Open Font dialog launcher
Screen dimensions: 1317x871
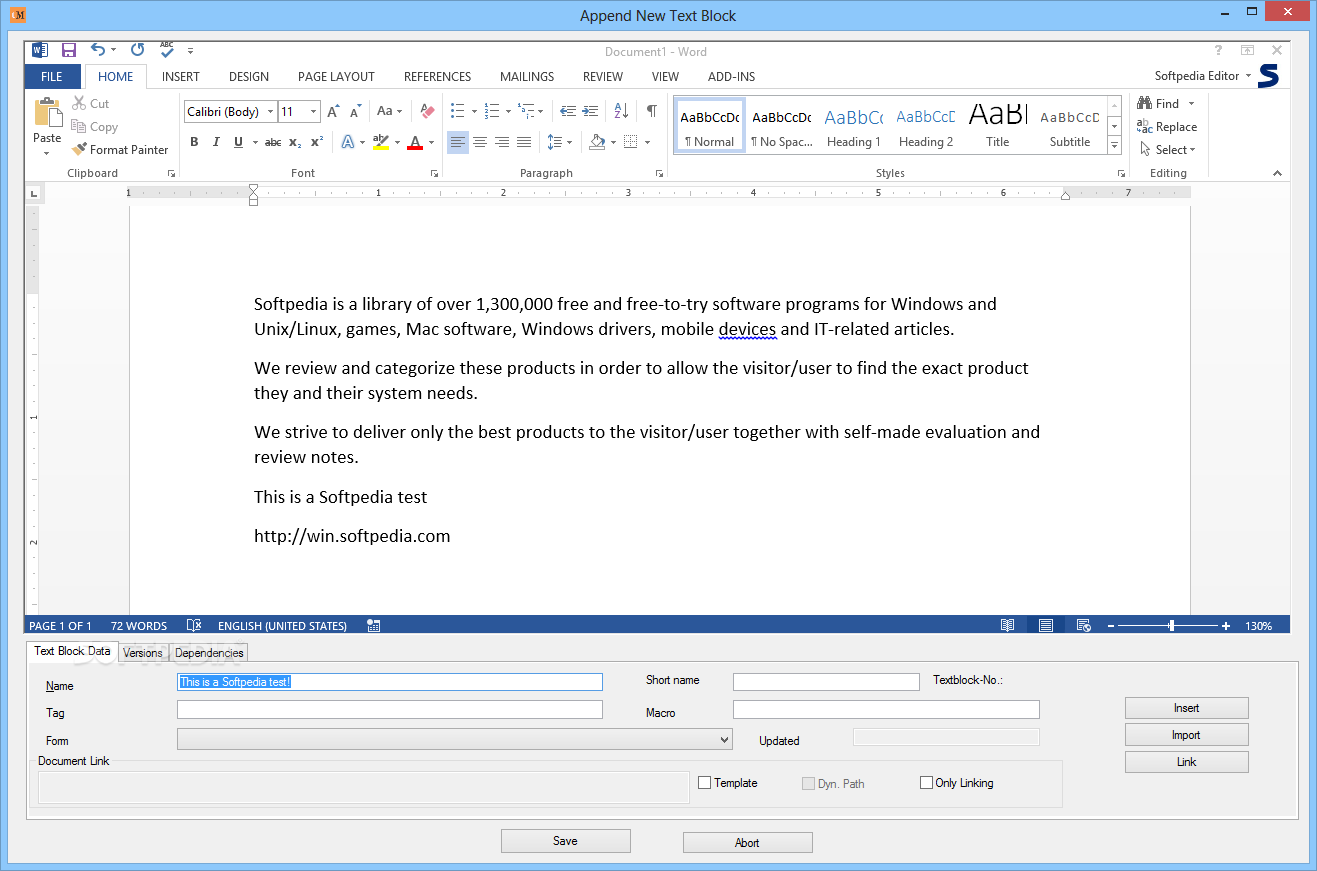click(435, 174)
